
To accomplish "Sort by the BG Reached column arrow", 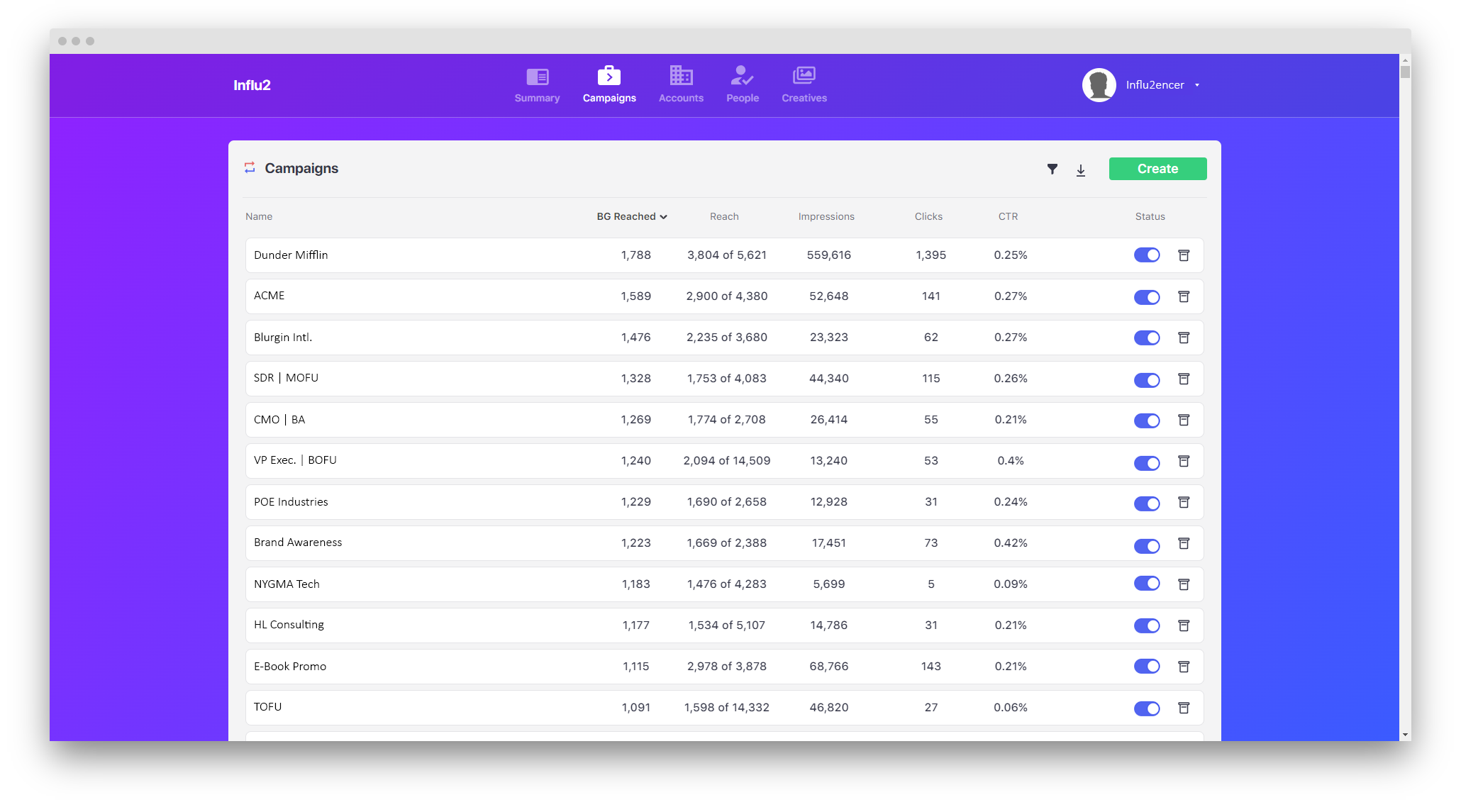I will point(663,217).
